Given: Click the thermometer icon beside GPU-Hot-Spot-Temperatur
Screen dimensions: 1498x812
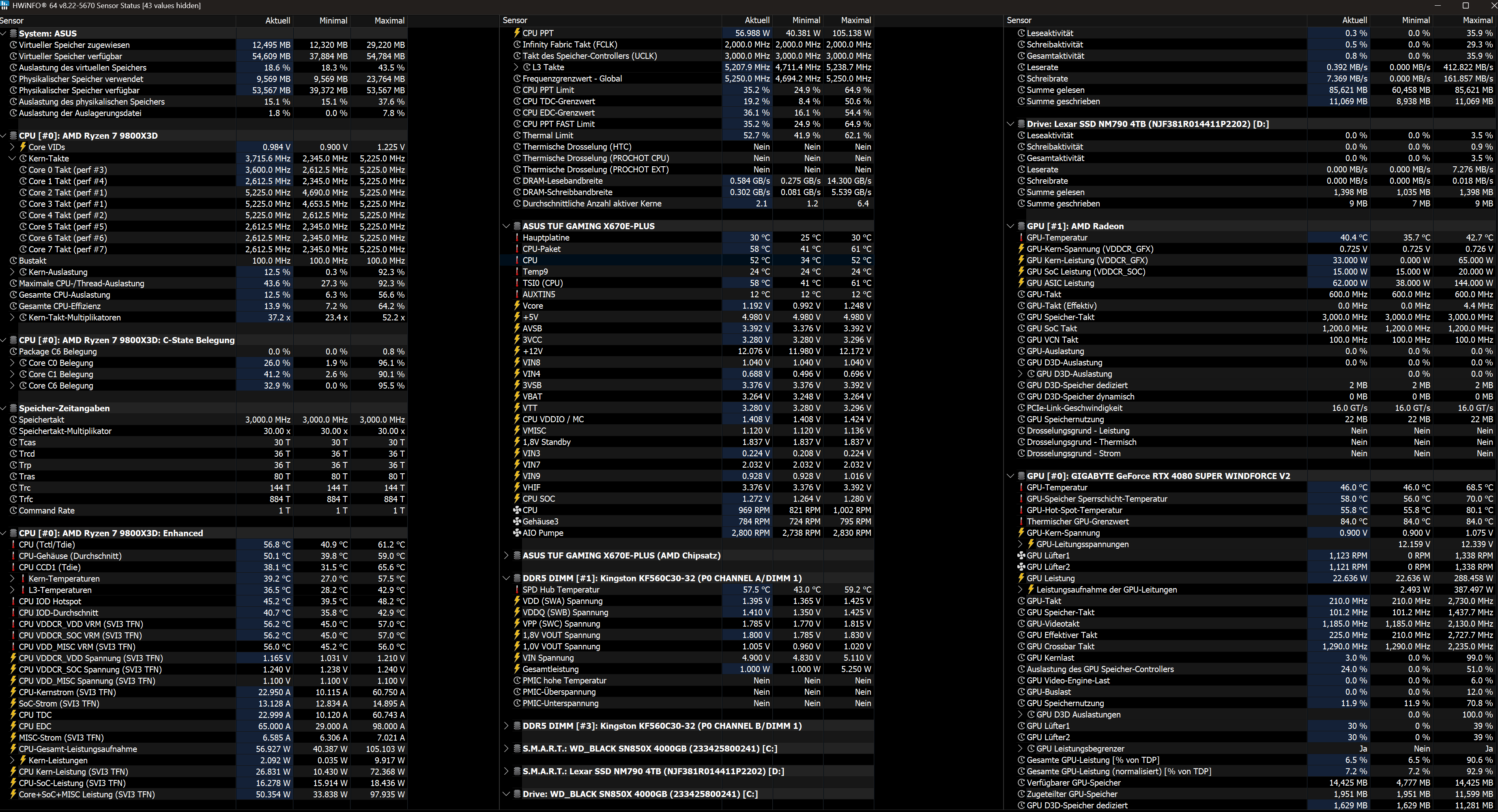Looking at the screenshot, I should click(1021, 510).
